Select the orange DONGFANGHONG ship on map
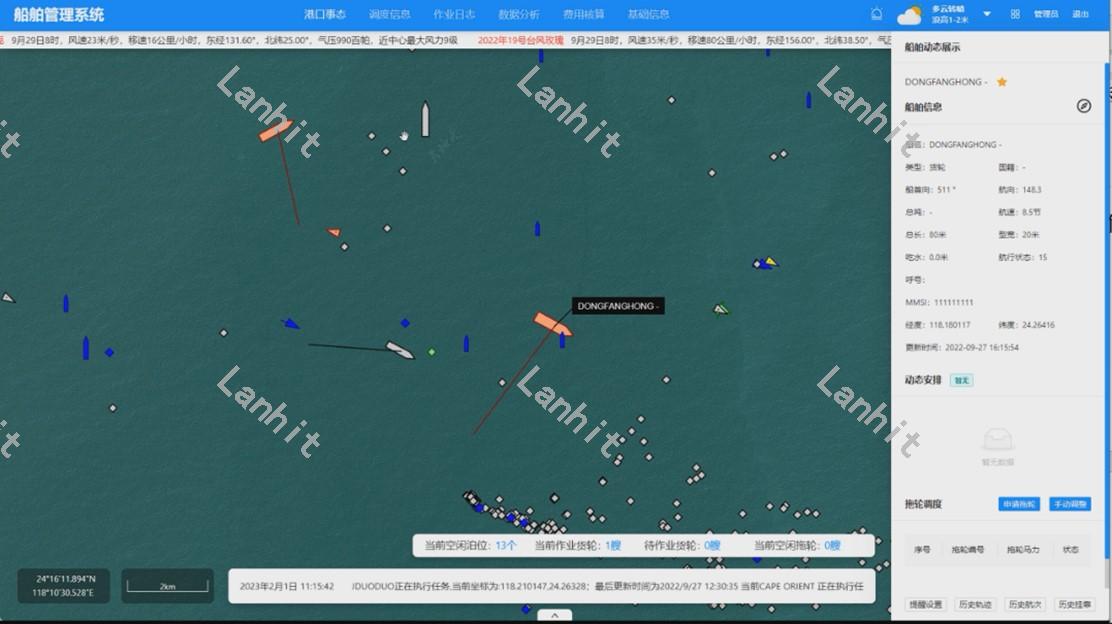The width and height of the screenshot is (1112, 624). point(552,324)
